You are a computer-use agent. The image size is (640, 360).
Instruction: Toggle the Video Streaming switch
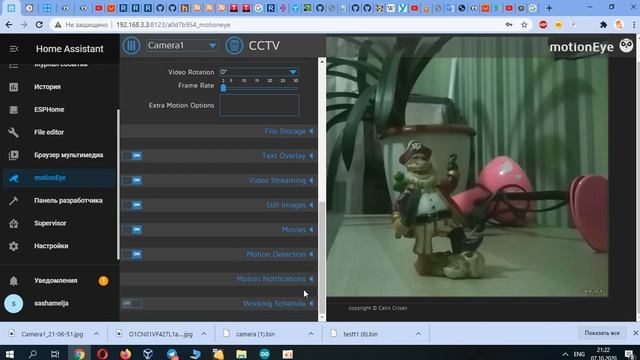pyautogui.click(x=132, y=180)
